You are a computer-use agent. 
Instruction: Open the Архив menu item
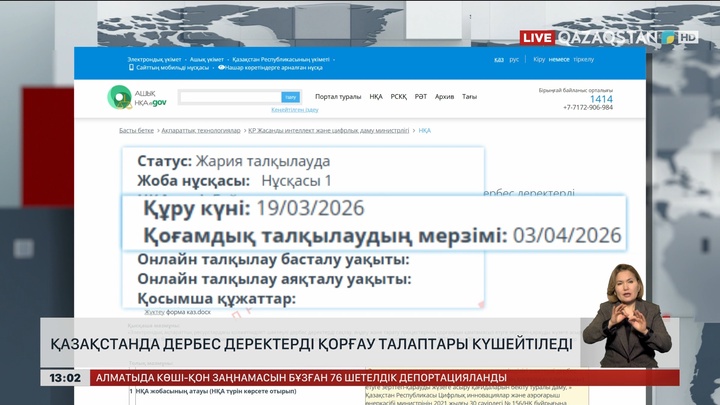[x=444, y=96]
